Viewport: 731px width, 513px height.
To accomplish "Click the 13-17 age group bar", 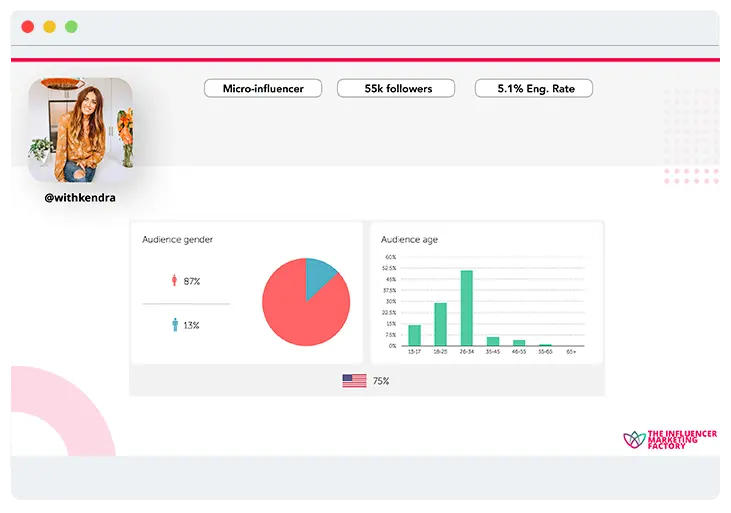I will 414,335.
